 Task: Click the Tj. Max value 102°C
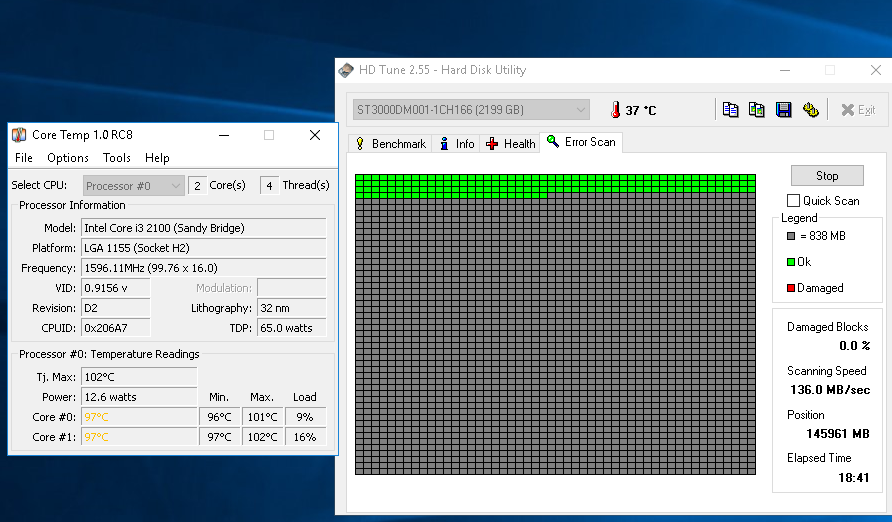(x=139, y=377)
